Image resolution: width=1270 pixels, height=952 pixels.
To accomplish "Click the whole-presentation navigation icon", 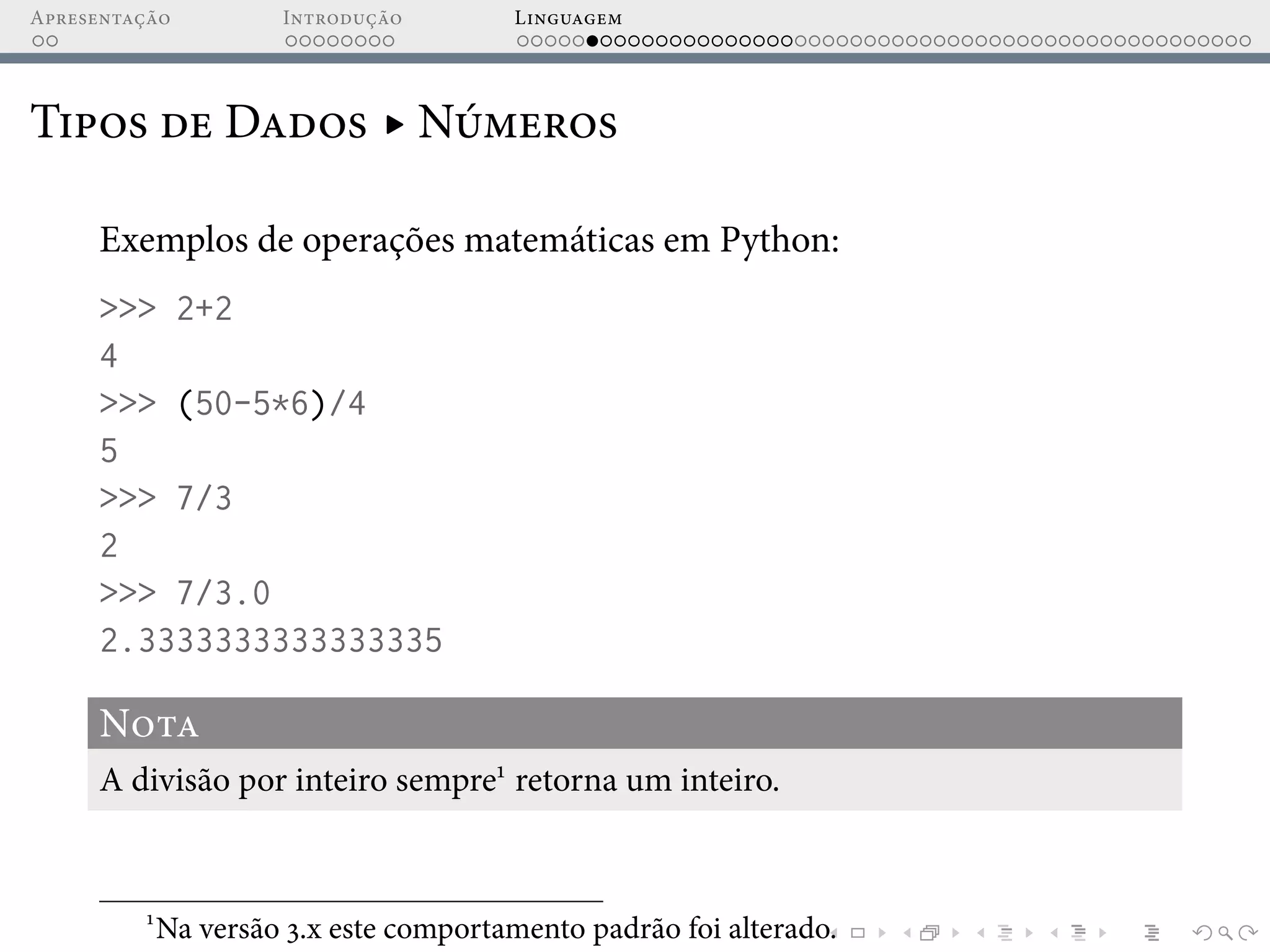I will point(1152,932).
